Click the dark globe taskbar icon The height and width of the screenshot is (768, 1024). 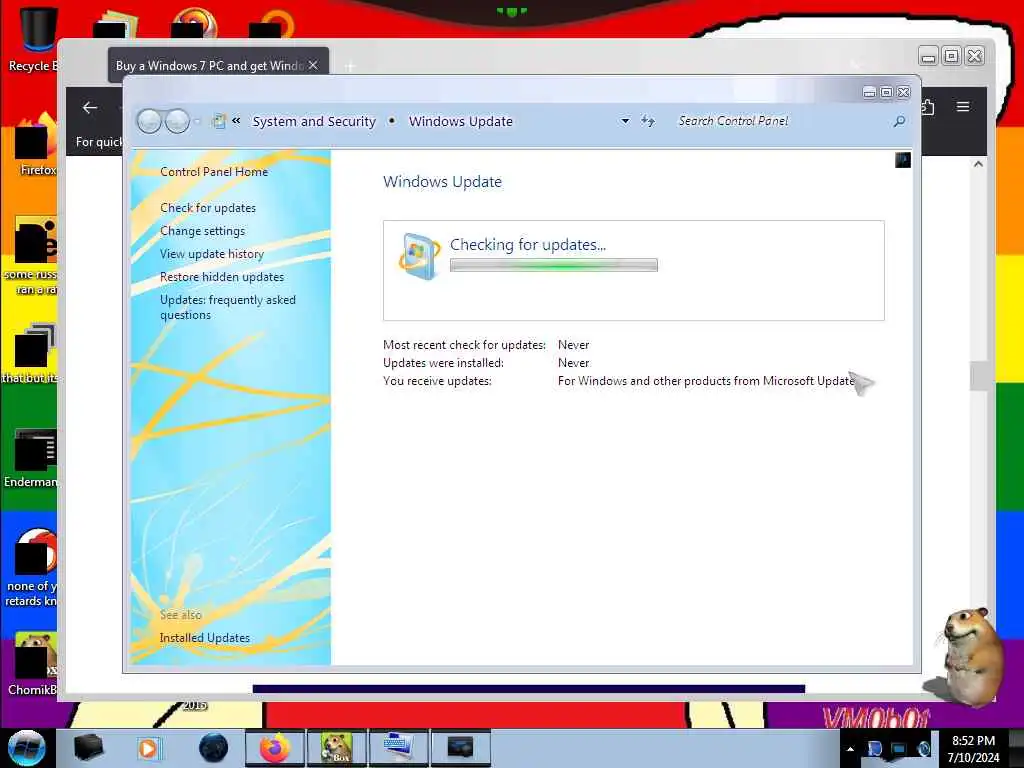click(214, 748)
